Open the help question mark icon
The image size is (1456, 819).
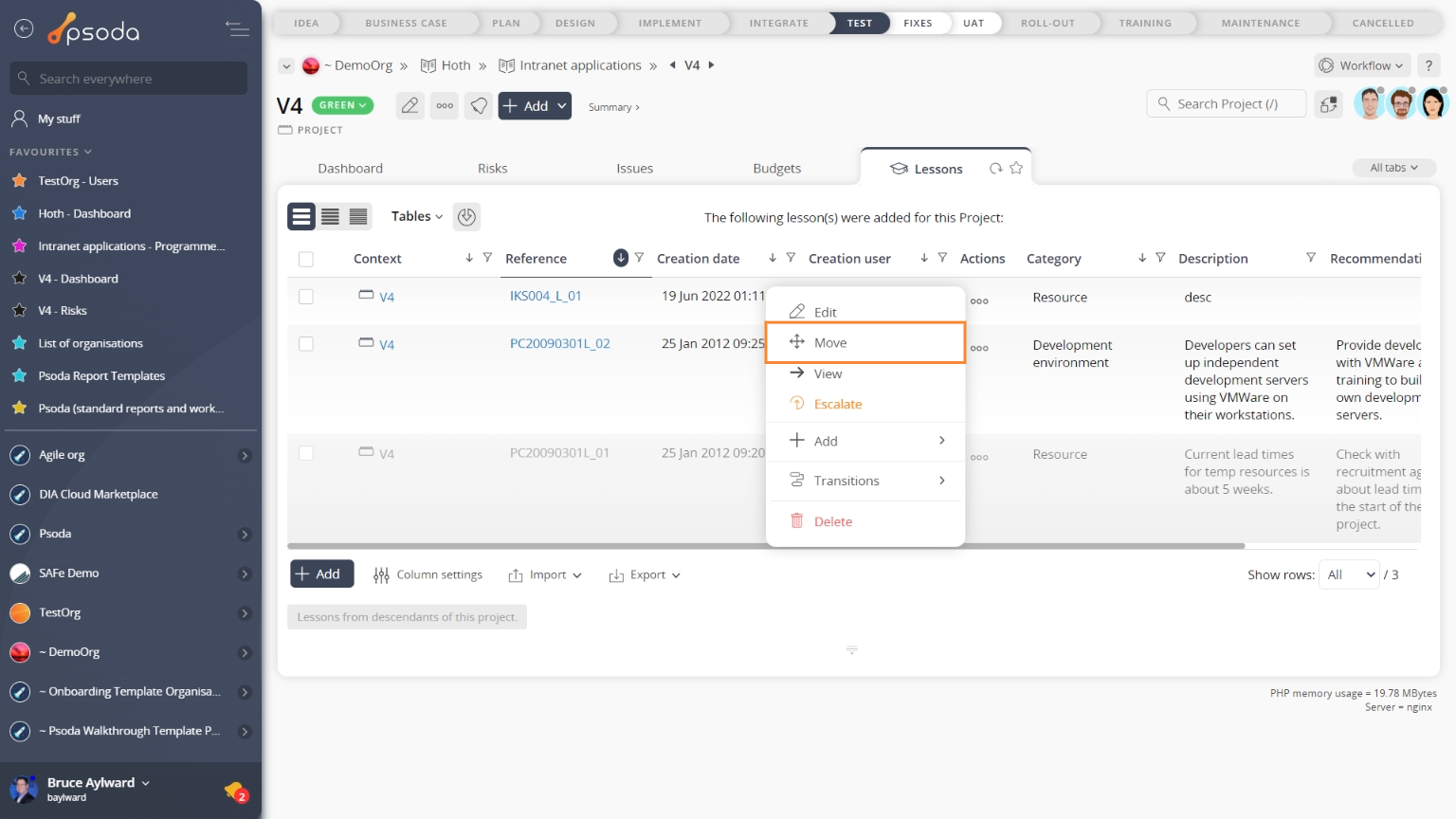pos(1429,65)
